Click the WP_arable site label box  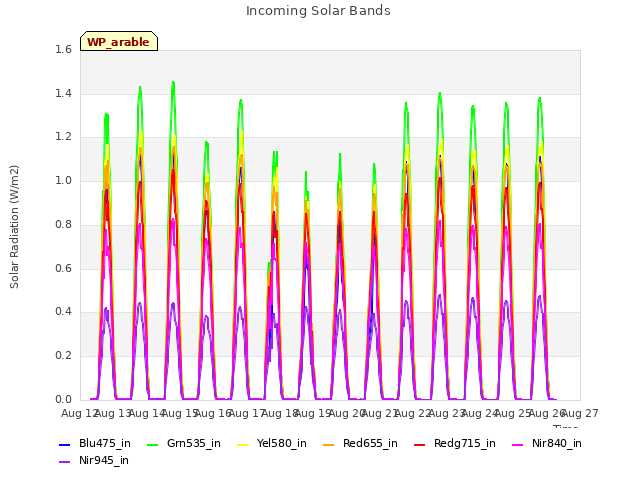pos(119,41)
